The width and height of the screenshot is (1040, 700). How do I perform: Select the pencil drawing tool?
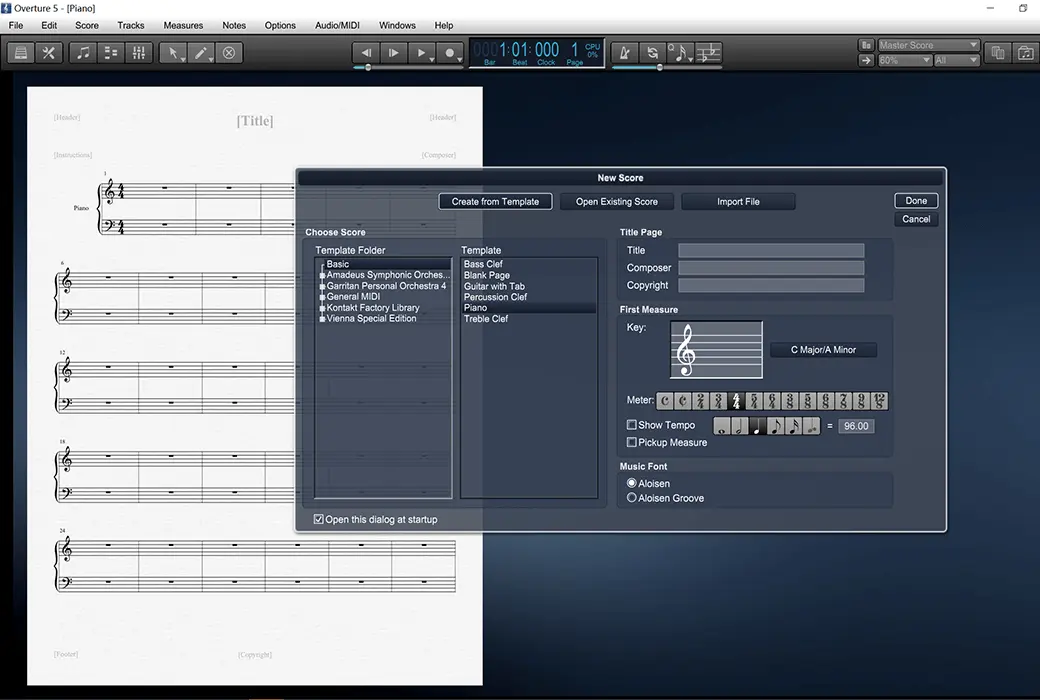[x=201, y=53]
